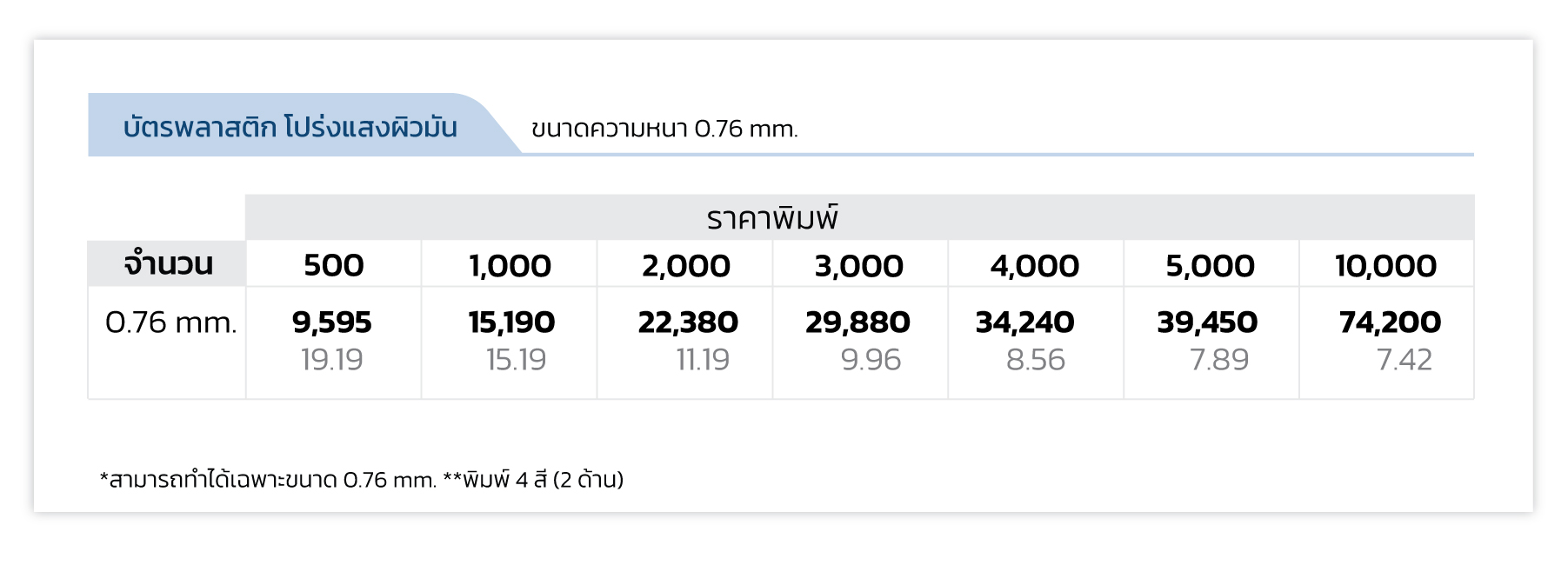Image resolution: width=1568 pixels, height=565 pixels.
Task: Select the 4,000 quantity column header
Action: pyautogui.click(x=1036, y=264)
